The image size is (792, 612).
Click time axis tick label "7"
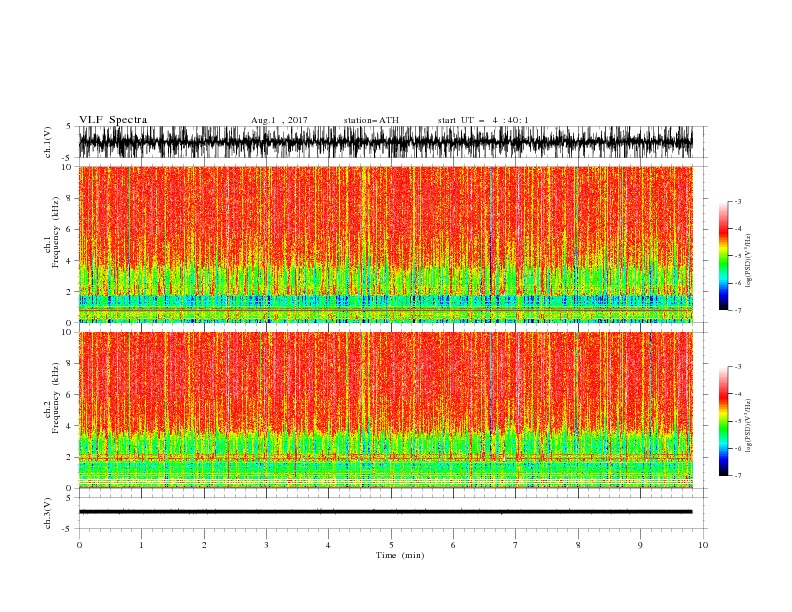point(516,545)
